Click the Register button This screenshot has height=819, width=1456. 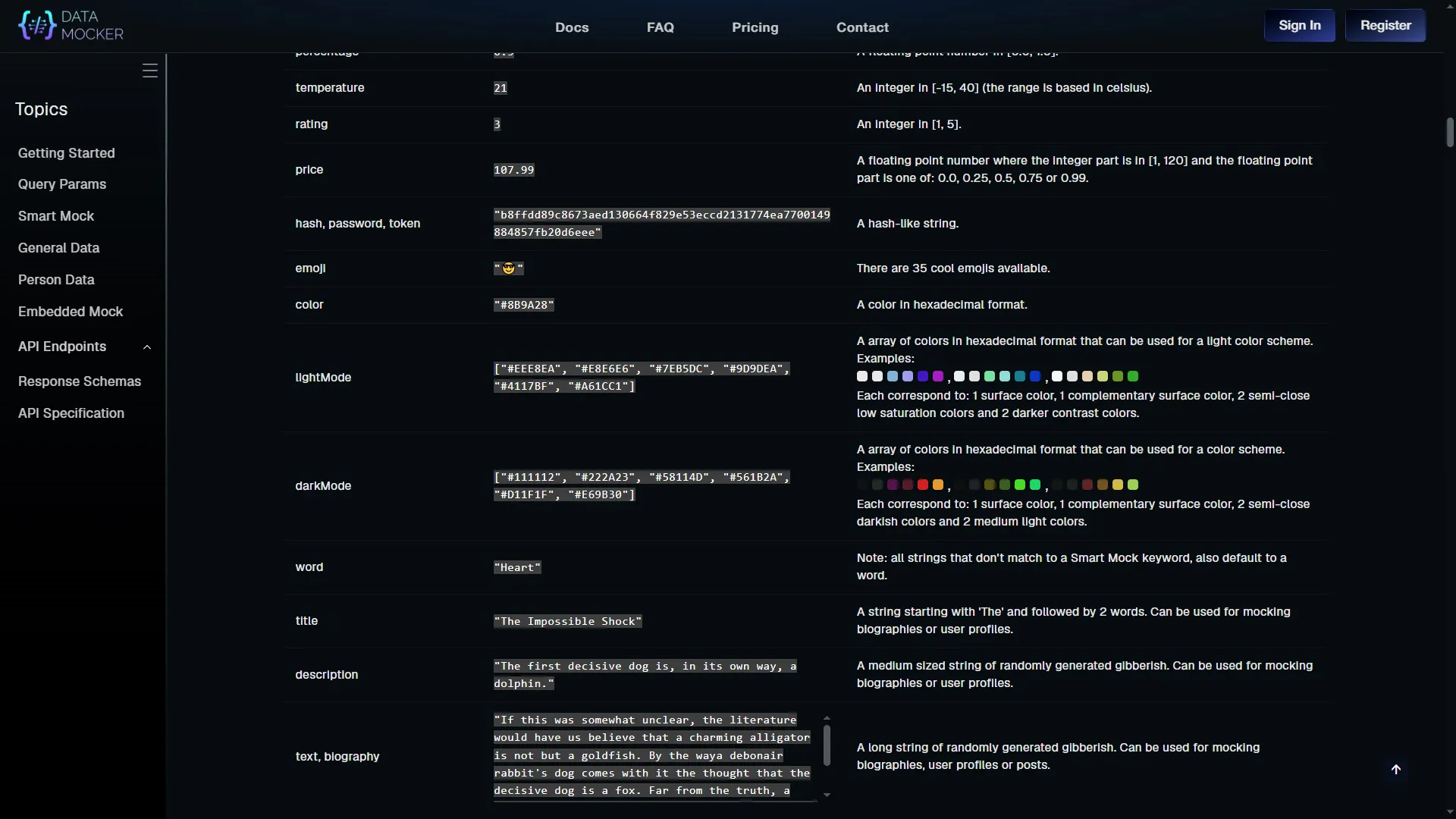pyautogui.click(x=1385, y=26)
